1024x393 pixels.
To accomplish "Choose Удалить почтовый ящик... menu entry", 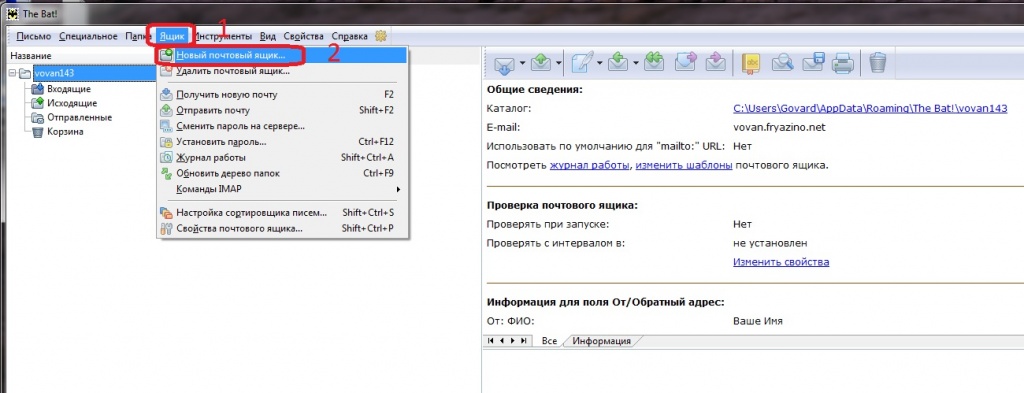I will [x=282, y=71].
